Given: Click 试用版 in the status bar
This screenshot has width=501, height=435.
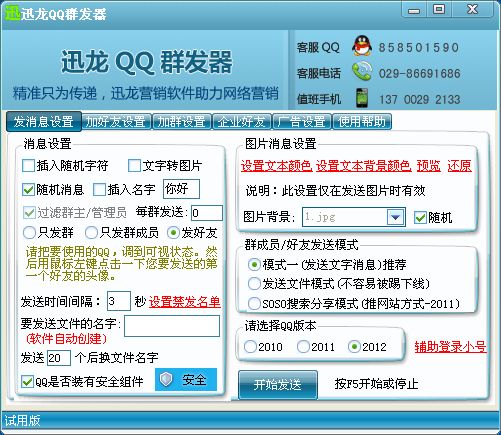Looking at the screenshot, I should 22,420.
